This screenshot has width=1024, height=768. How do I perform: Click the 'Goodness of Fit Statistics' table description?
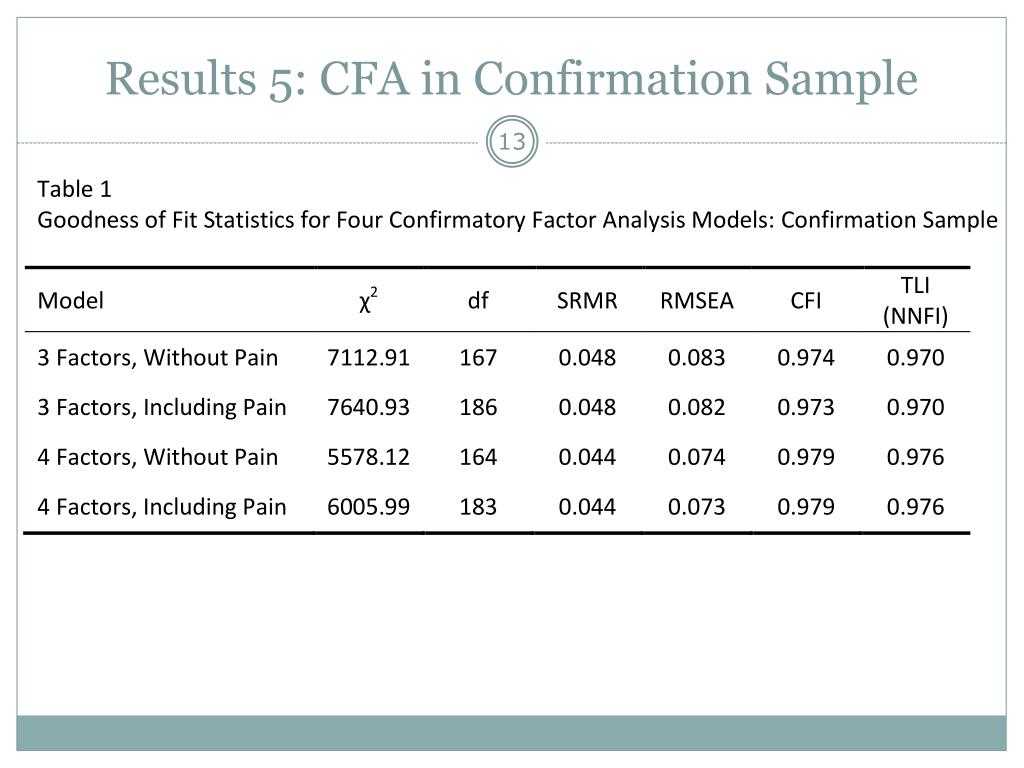[517, 220]
